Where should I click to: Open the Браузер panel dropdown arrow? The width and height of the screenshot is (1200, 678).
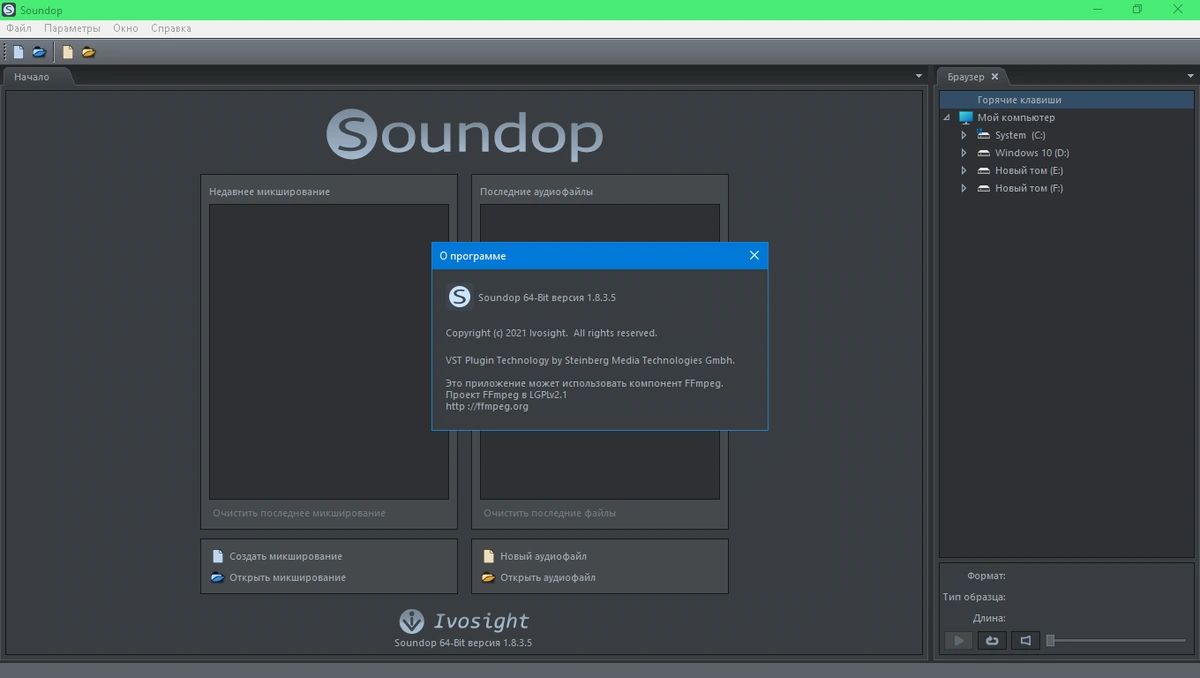click(1191, 76)
